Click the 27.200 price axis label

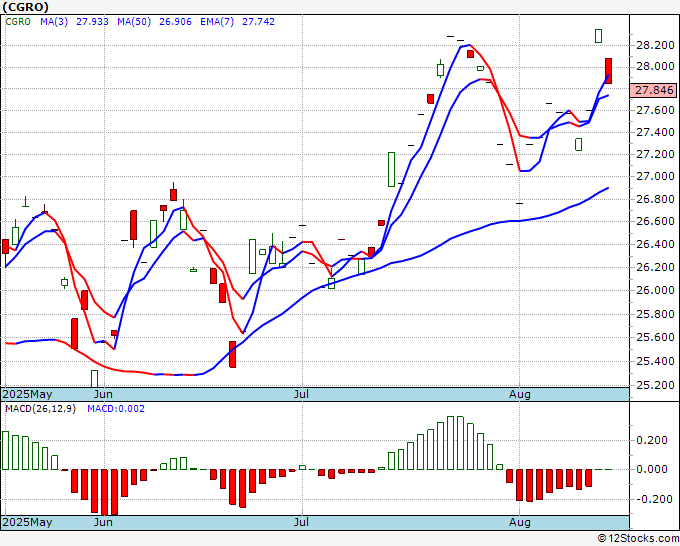(x=655, y=154)
